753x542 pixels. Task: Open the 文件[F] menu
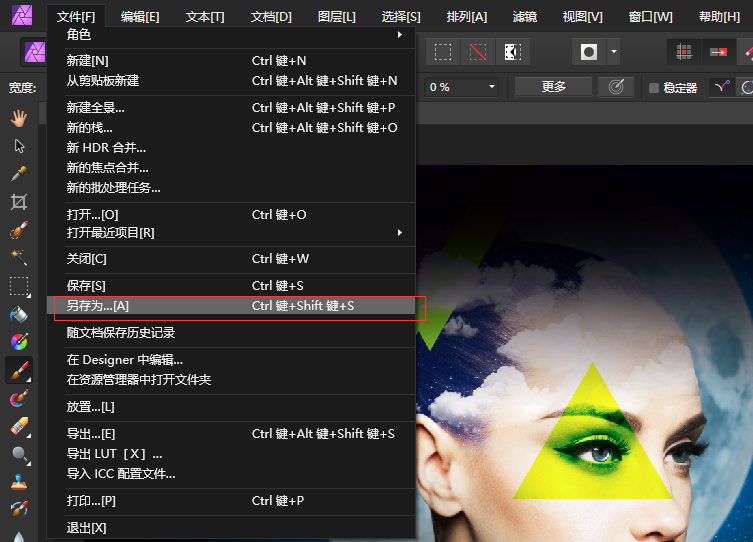(x=76, y=17)
